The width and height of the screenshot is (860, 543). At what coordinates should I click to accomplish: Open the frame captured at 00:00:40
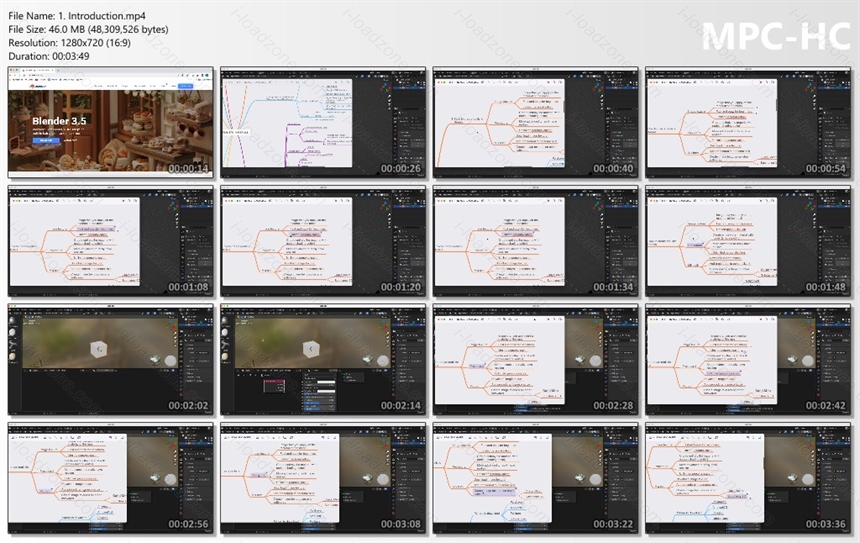click(x=535, y=122)
